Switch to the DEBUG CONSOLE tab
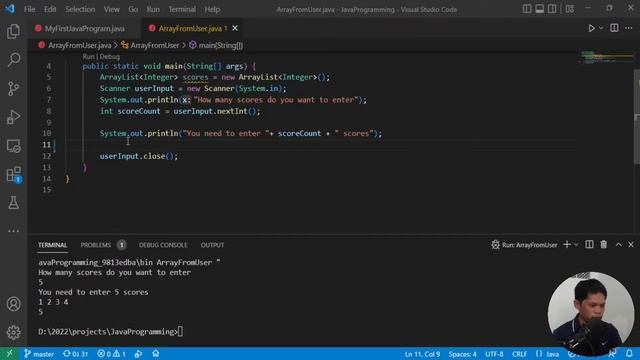 [x=163, y=245]
